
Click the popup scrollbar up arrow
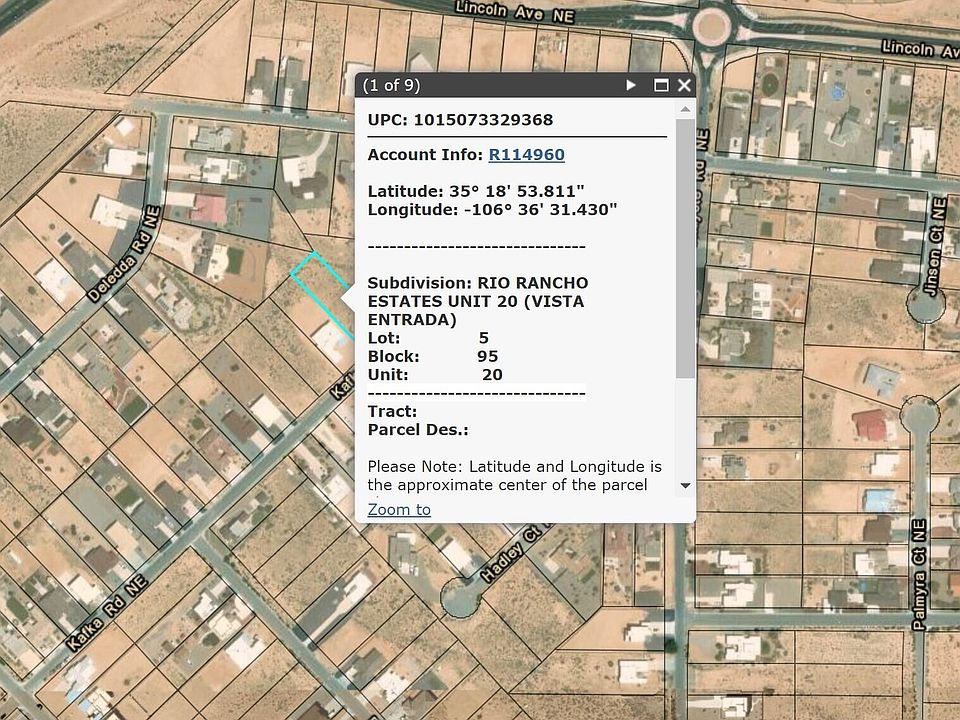pyautogui.click(x=685, y=107)
